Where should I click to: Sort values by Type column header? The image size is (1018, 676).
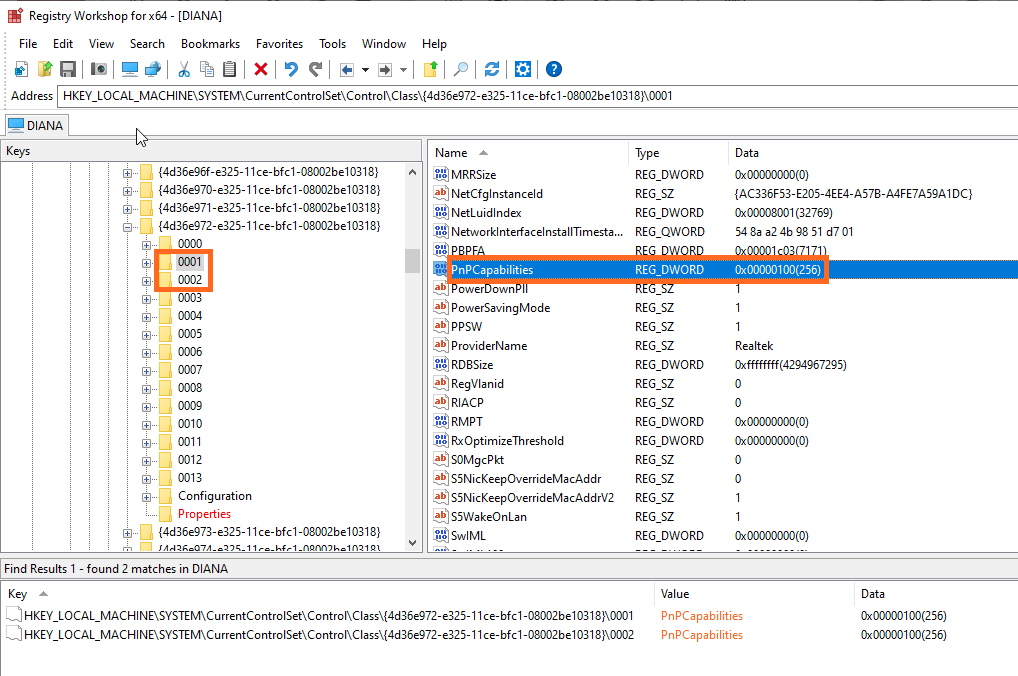pos(678,153)
